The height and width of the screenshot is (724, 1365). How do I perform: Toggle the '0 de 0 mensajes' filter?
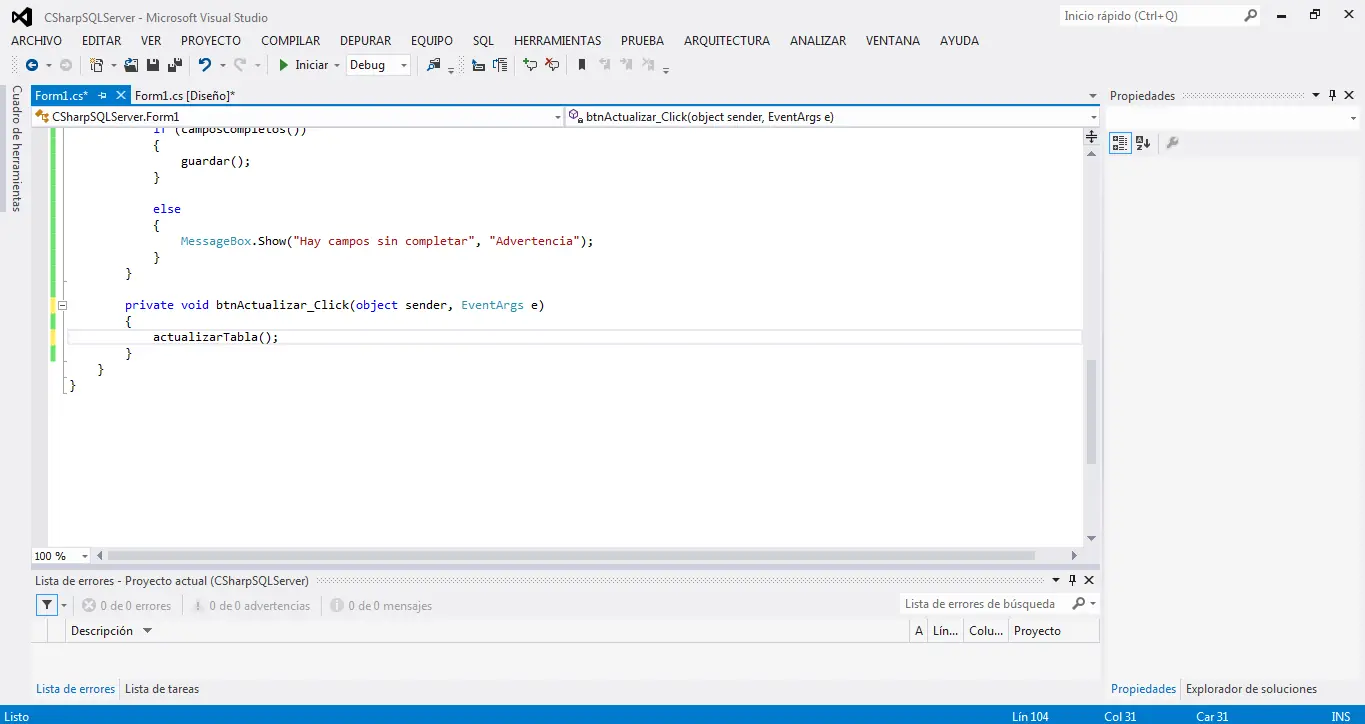382,605
